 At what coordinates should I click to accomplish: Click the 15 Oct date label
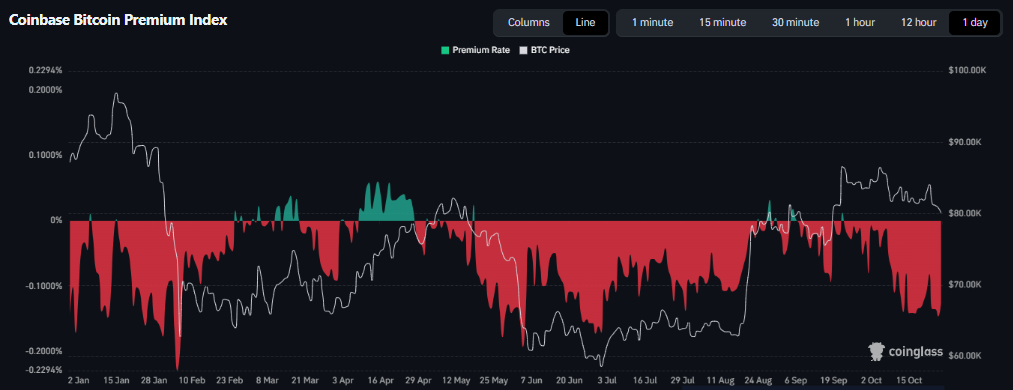[910, 381]
